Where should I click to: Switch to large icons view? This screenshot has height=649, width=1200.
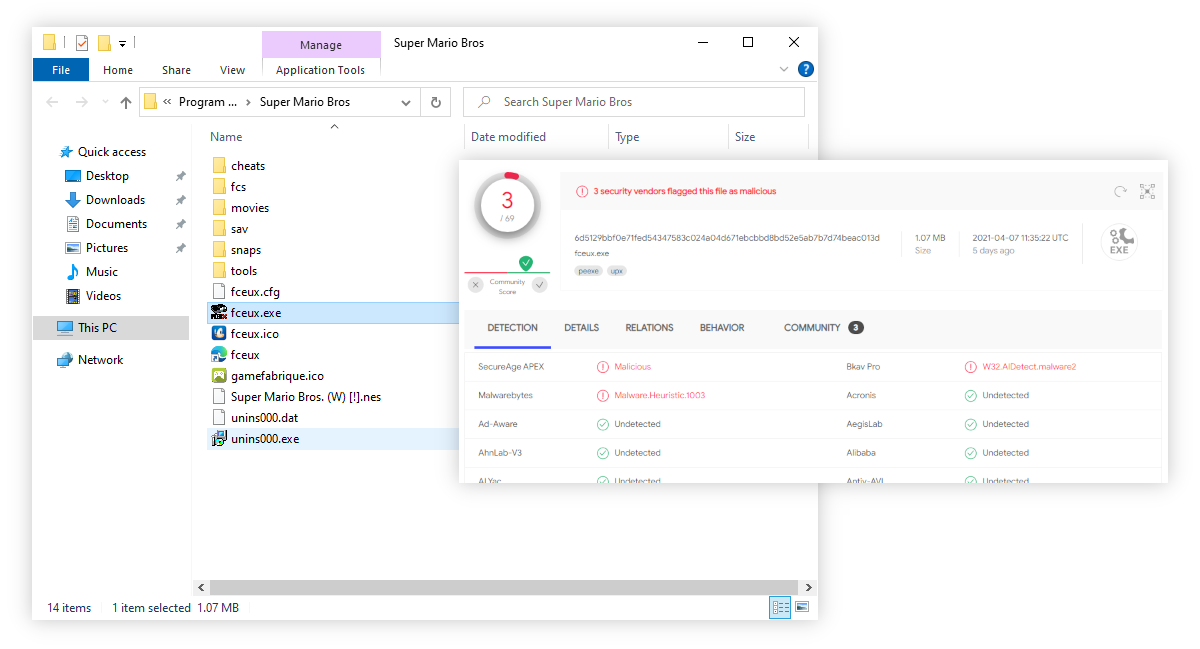tap(801, 607)
